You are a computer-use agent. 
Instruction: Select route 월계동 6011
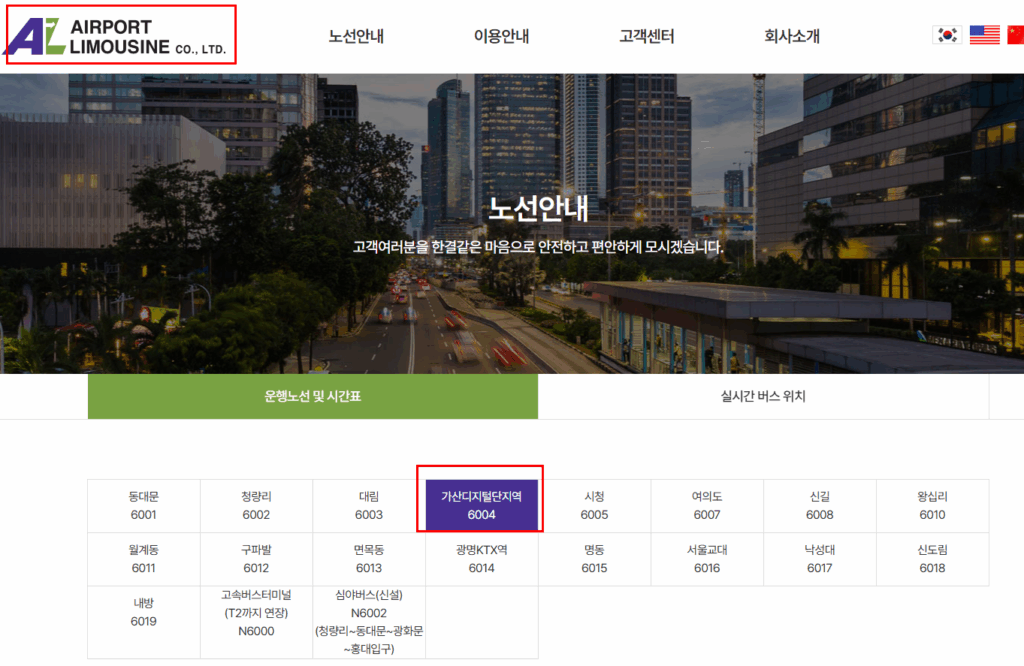click(x=144, y=560)
